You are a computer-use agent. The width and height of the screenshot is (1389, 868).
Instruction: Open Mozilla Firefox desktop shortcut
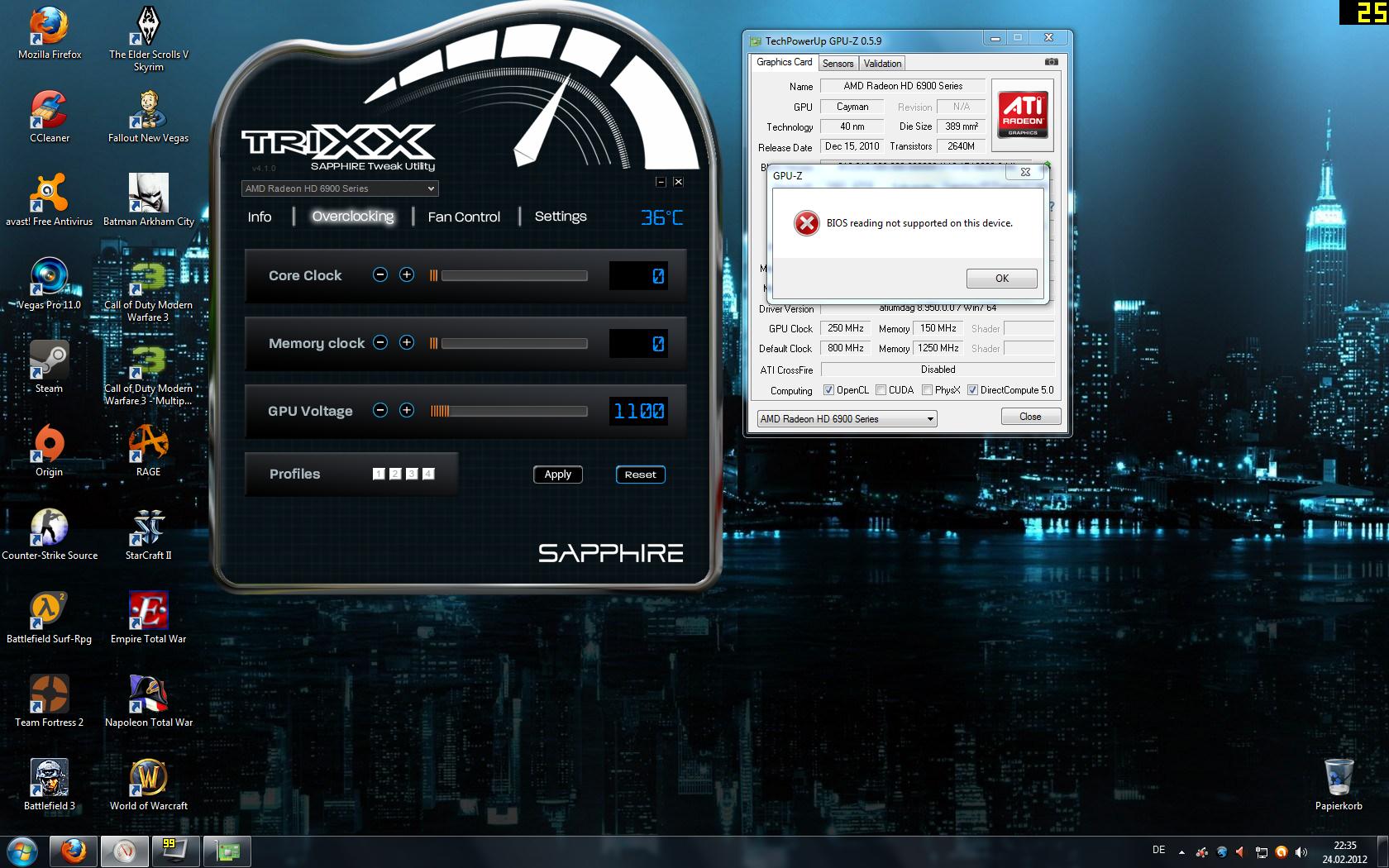50,33
